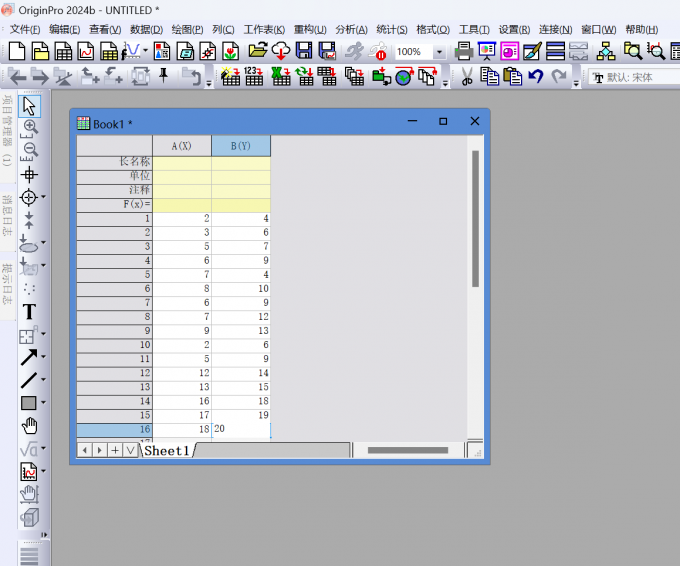Add new sheet with plus button
The width and height of the screenshot is (680, 566).
click(x=115, y=450)
